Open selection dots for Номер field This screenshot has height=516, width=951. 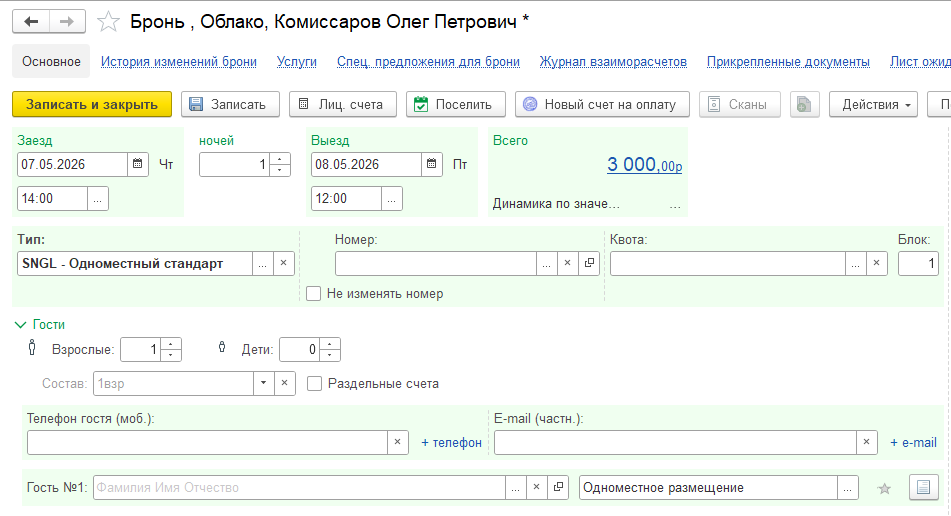546,264
